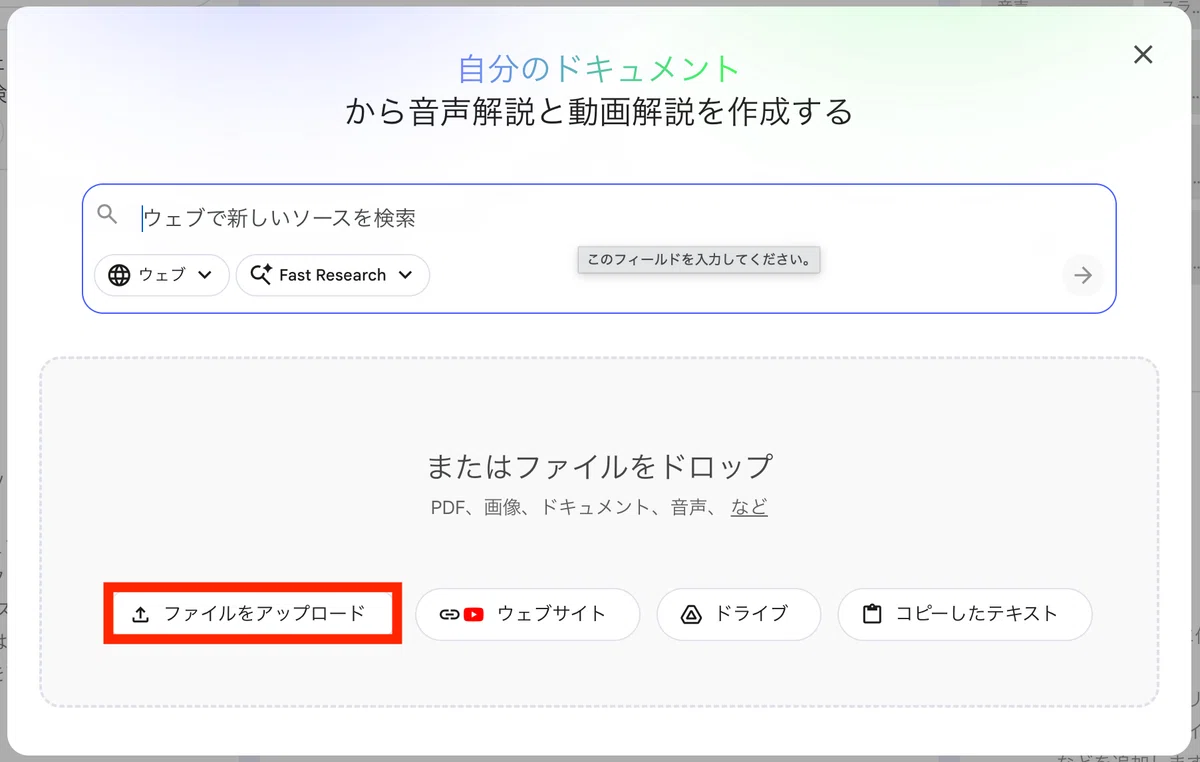The image size is (1200, 762).
Task: Click the 自分のドキュメント title text
Action: point(599,69)
